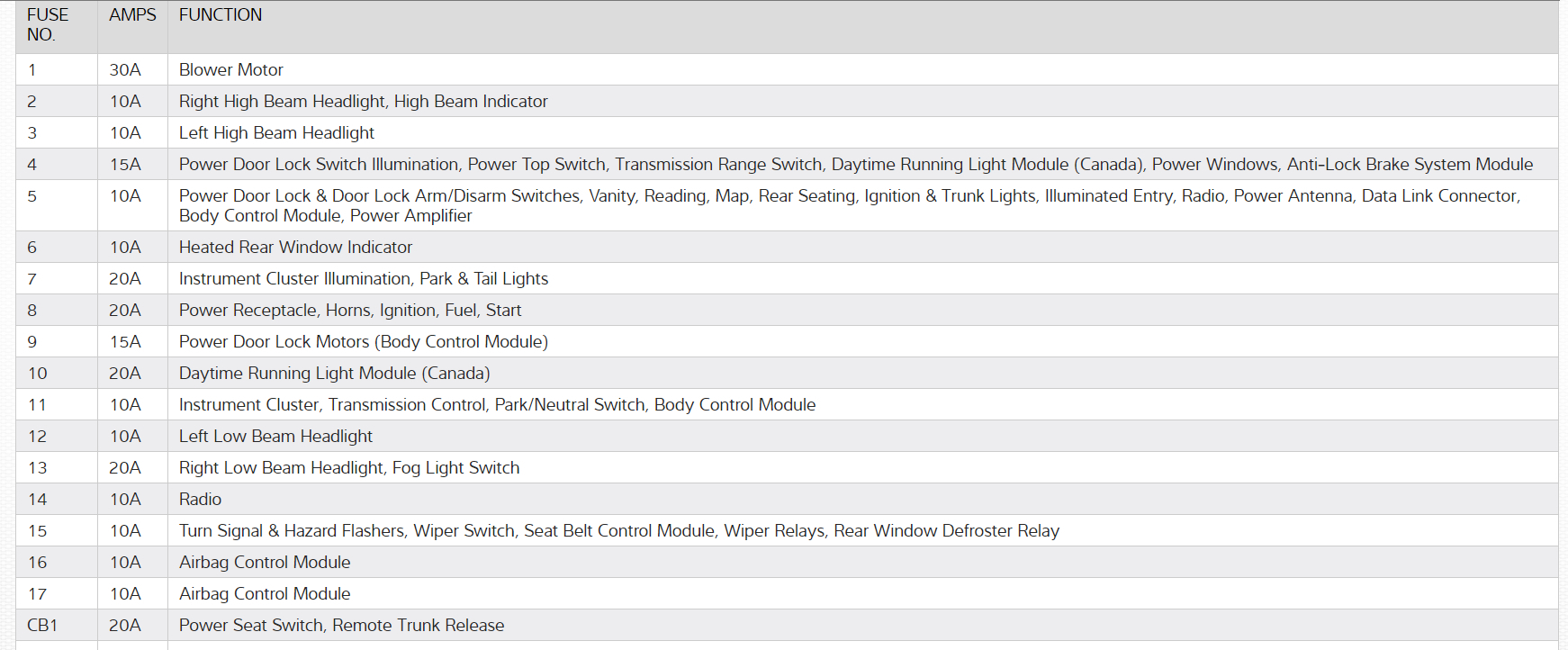Screen dimensions: 1568x650
Task: Click the Heated Rear Window Indicator text
Action: (295, 248)
